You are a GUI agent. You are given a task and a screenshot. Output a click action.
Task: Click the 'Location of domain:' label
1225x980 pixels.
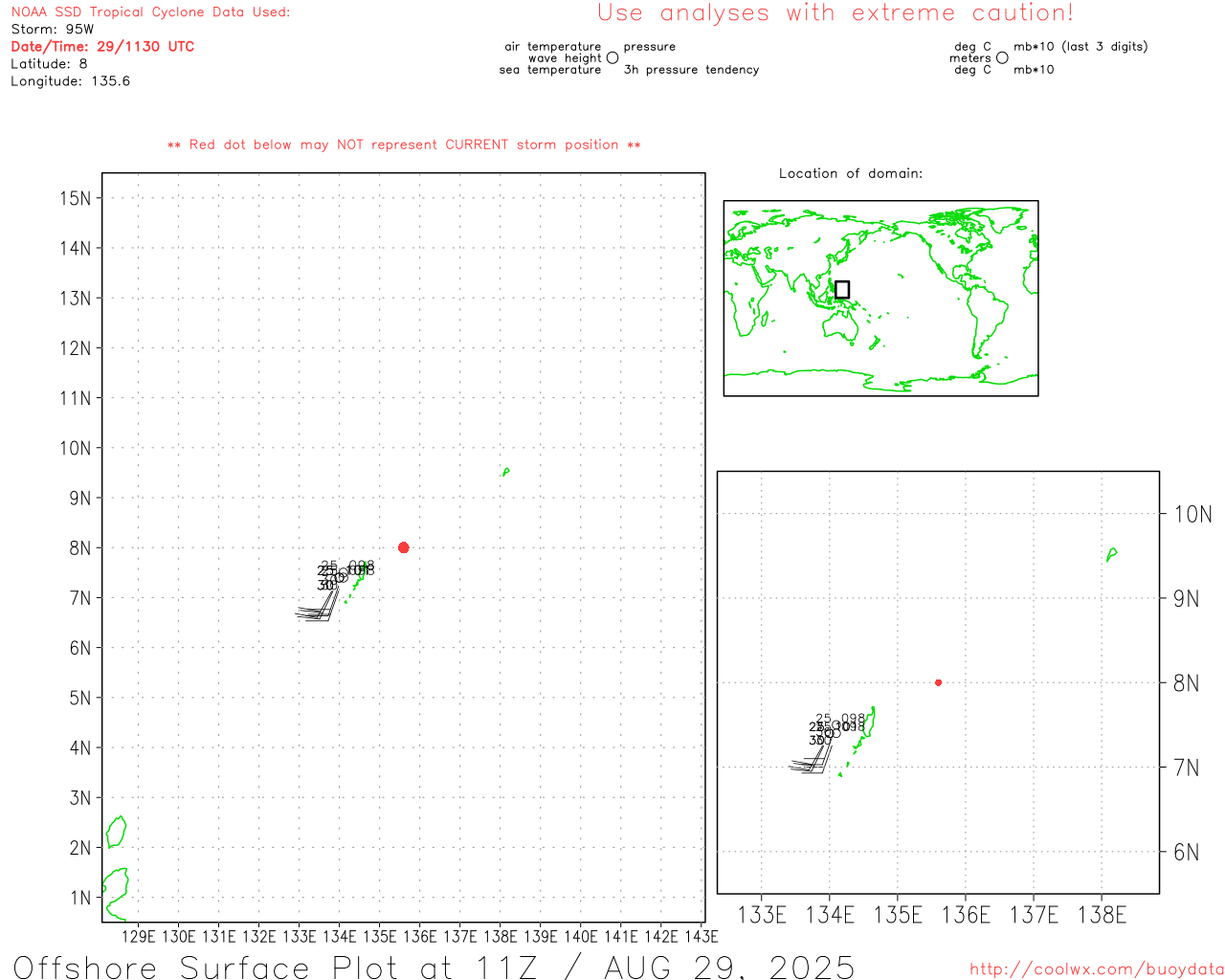tap(851, 173)
